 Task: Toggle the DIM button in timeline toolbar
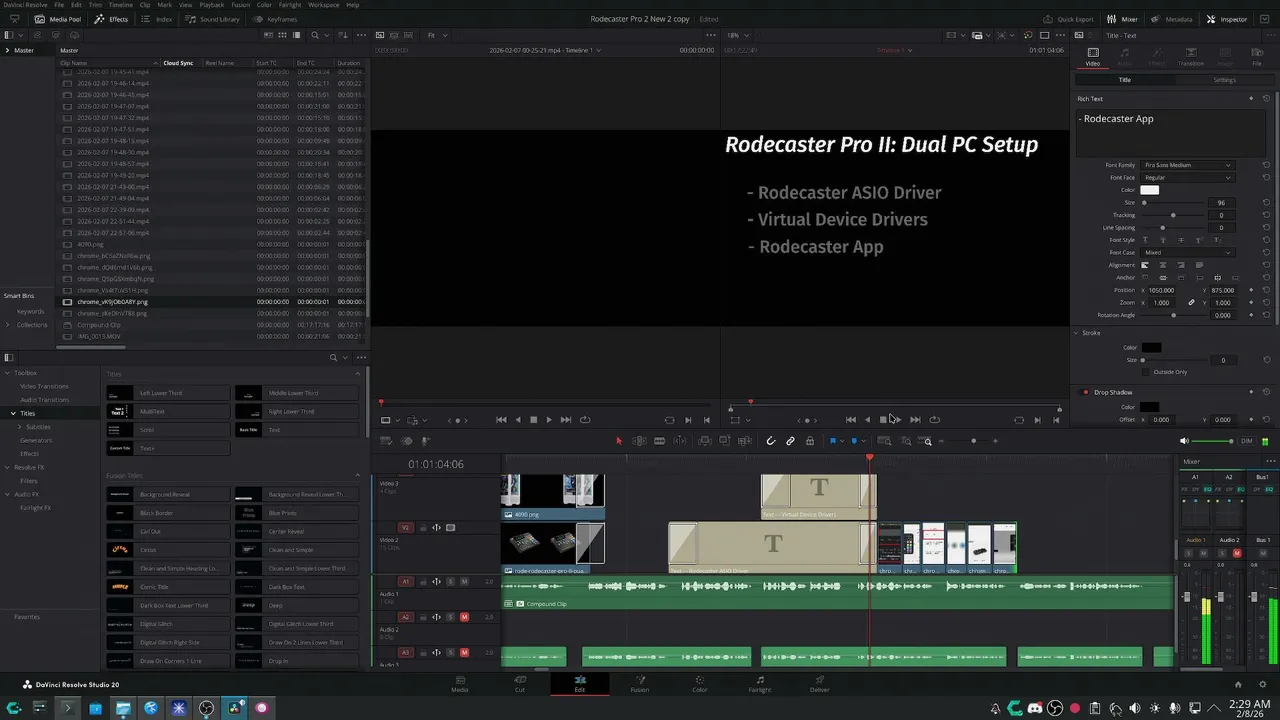[x=1246, y=441]
